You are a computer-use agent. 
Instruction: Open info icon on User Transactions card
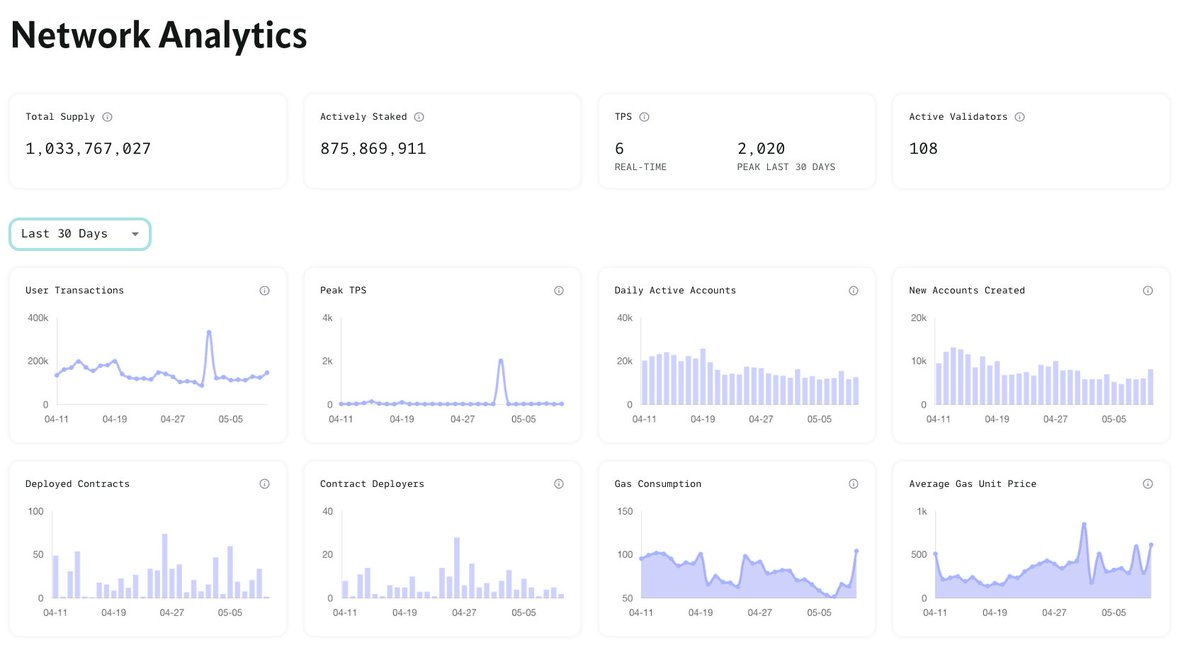(264, 291)
